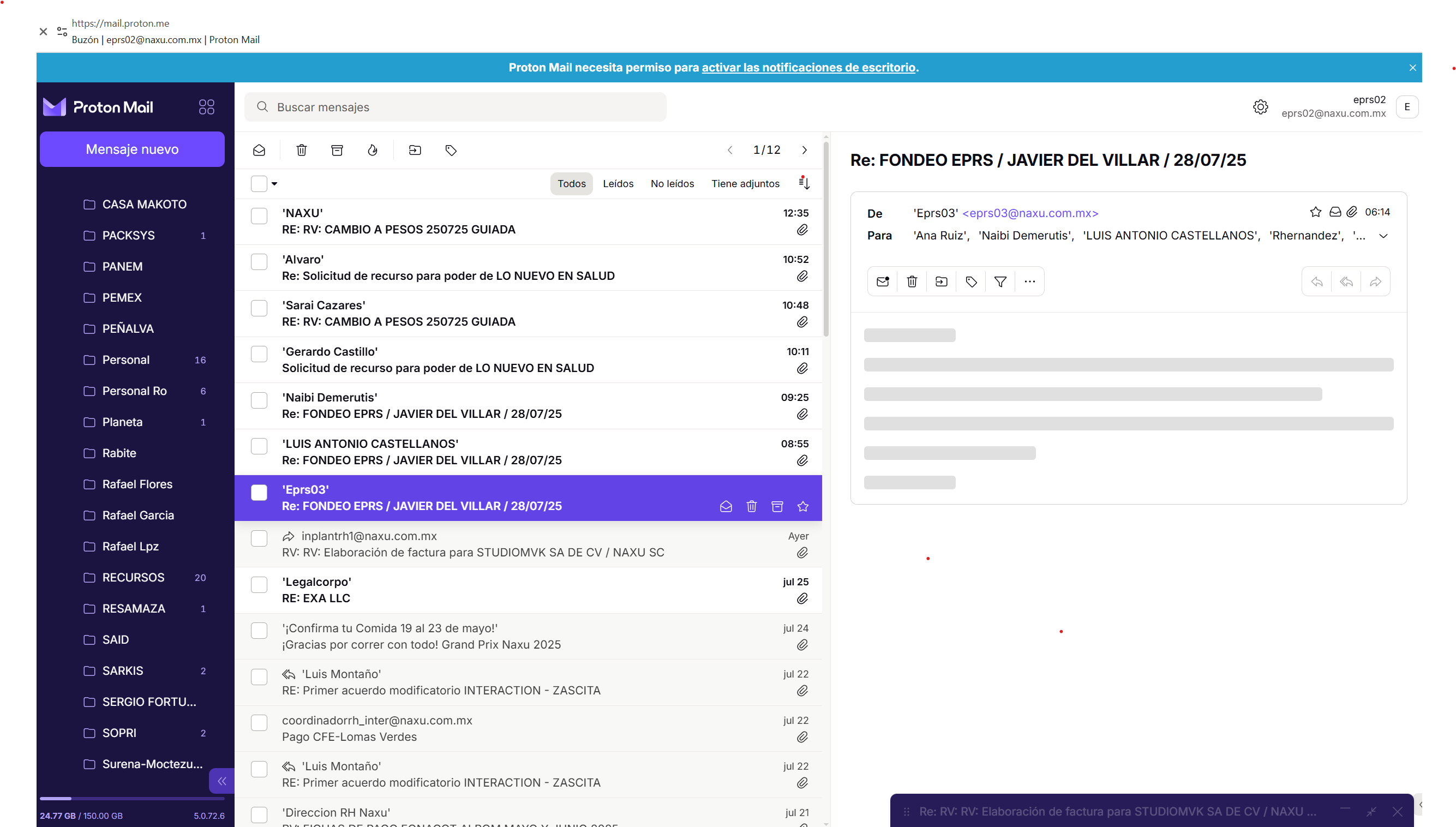
Task: Click 'Mensaje nuevo' button
Action: click(x=132, y=149)
